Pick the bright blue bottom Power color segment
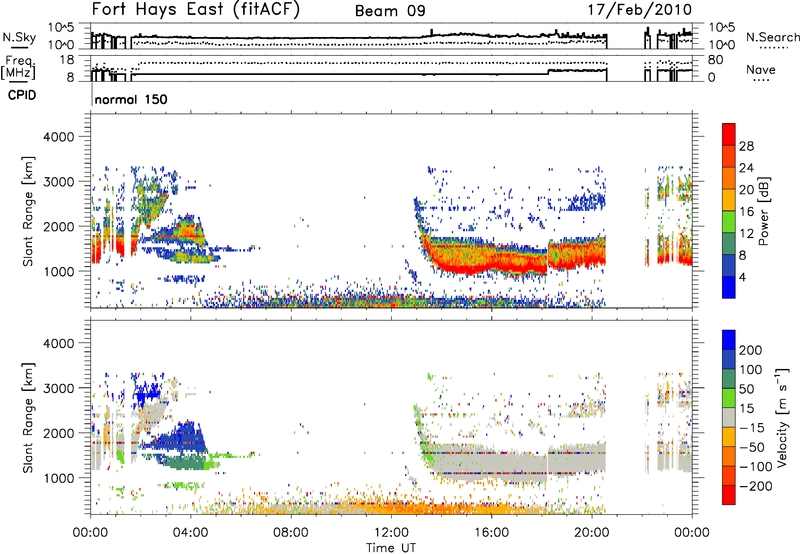This screenshot has width=800, height=554. [729, 287]
